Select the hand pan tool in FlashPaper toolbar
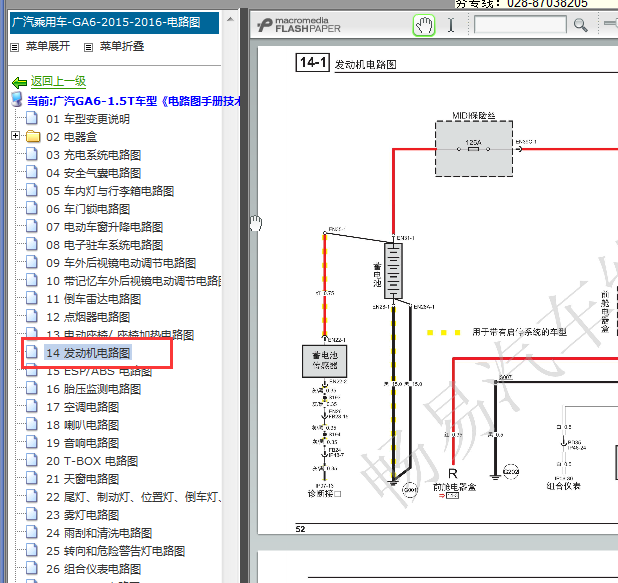Screen dimensions: 618x583 (x=424, y=25)
